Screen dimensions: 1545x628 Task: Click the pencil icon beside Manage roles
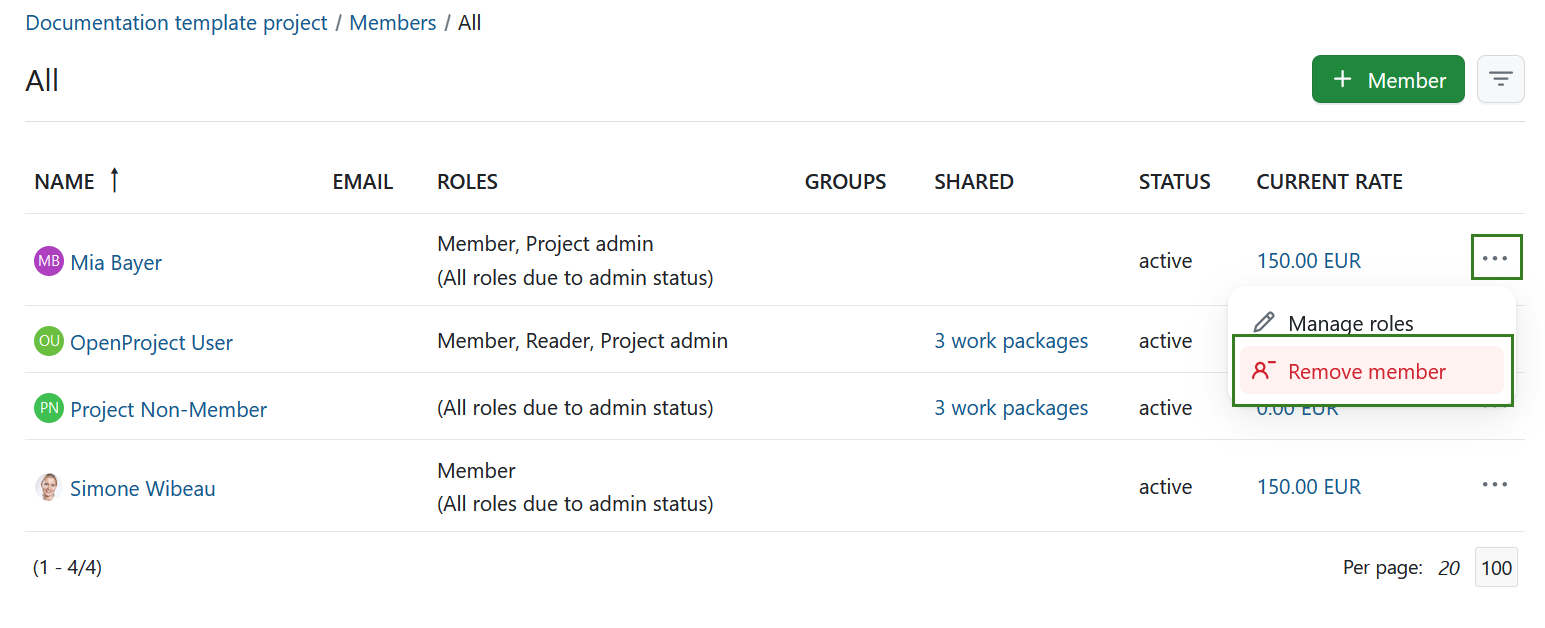1264,322
